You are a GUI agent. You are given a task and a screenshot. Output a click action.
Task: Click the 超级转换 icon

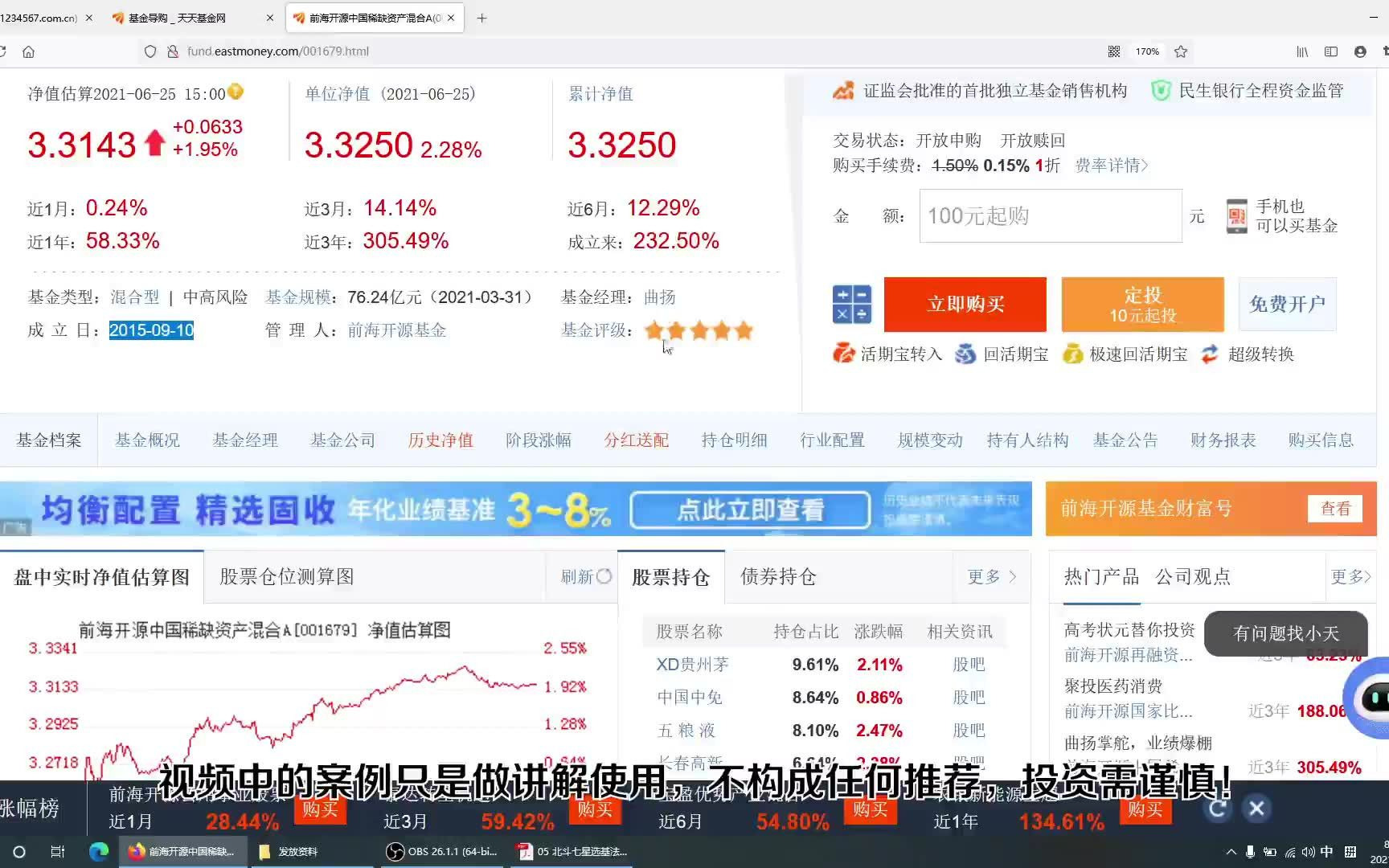pos(1210,354)
